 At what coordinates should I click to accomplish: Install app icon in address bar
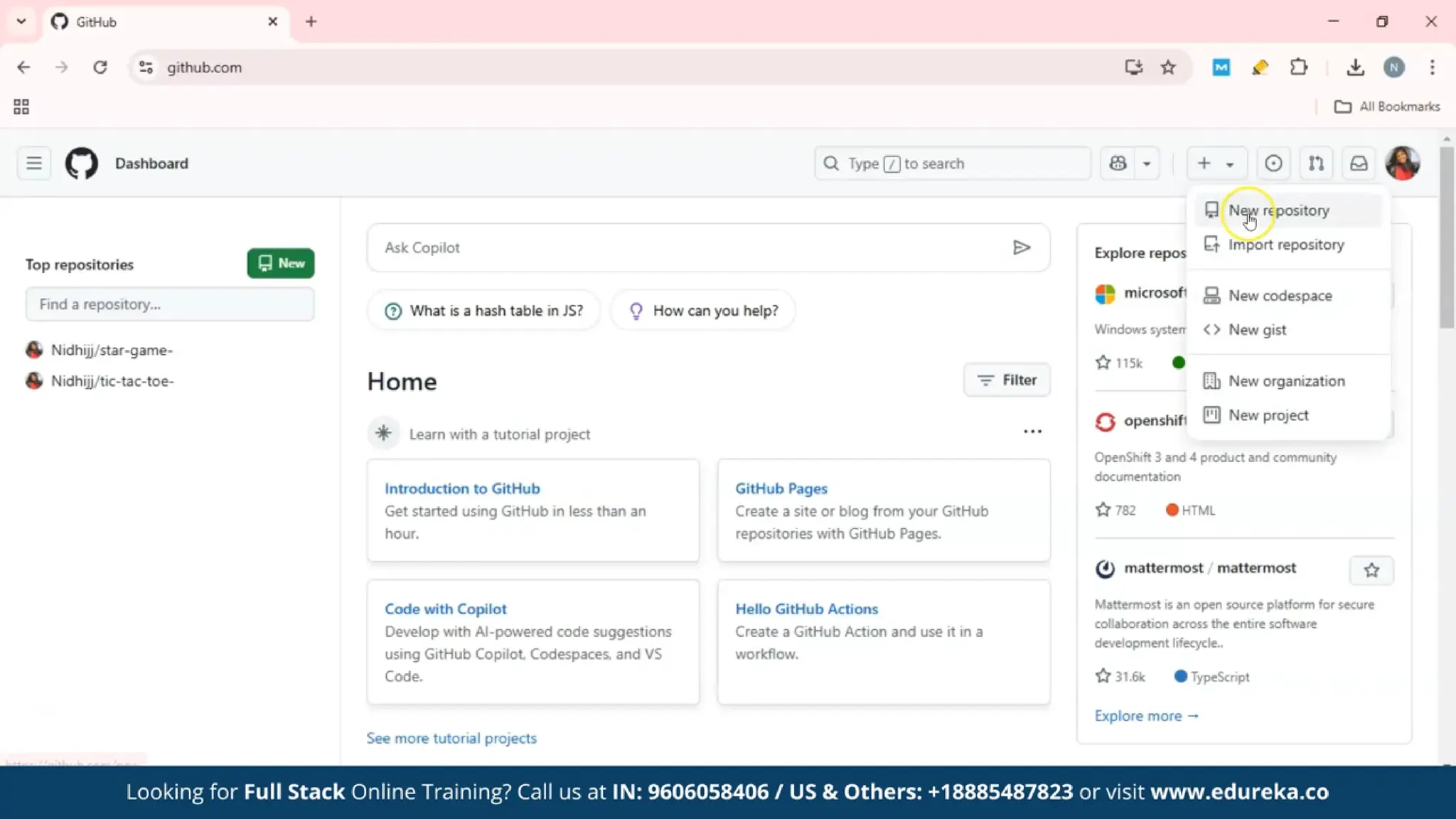(x=1133, y=68)
